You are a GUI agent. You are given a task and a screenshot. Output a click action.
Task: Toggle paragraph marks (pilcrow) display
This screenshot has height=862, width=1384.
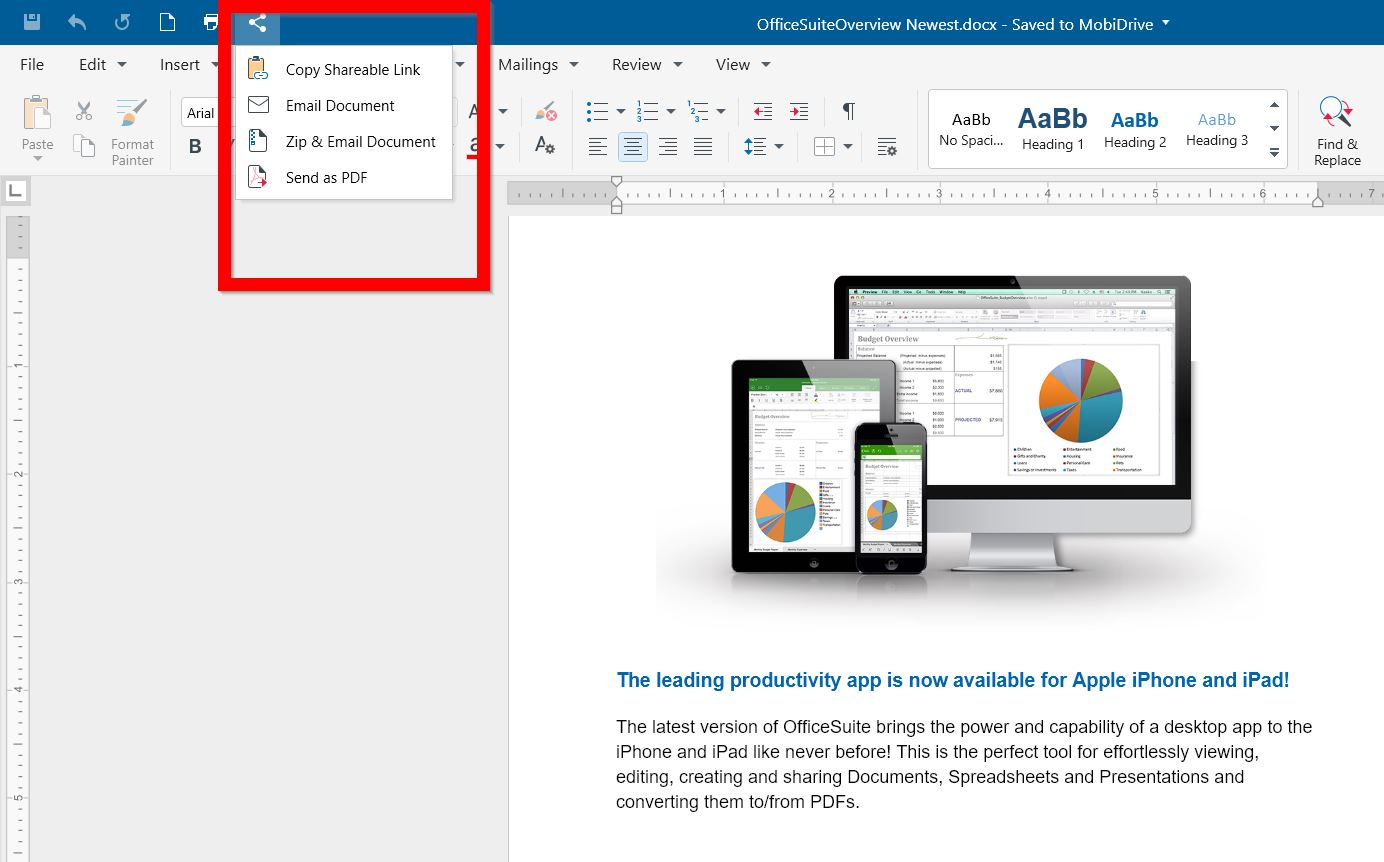pyautogui.click(x=848, y=111)
